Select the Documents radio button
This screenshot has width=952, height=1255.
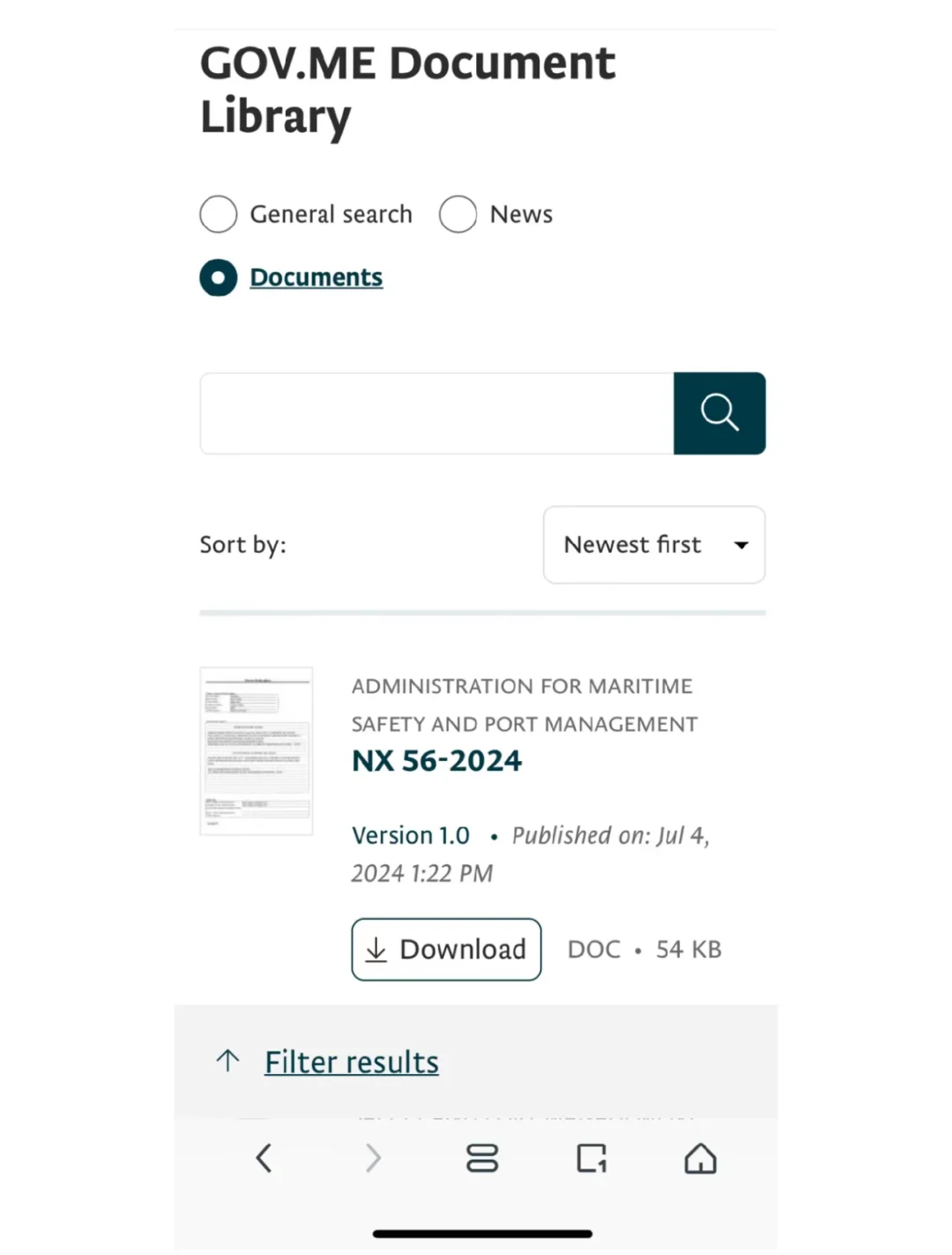pyautogui.click(x=219, y=278)
